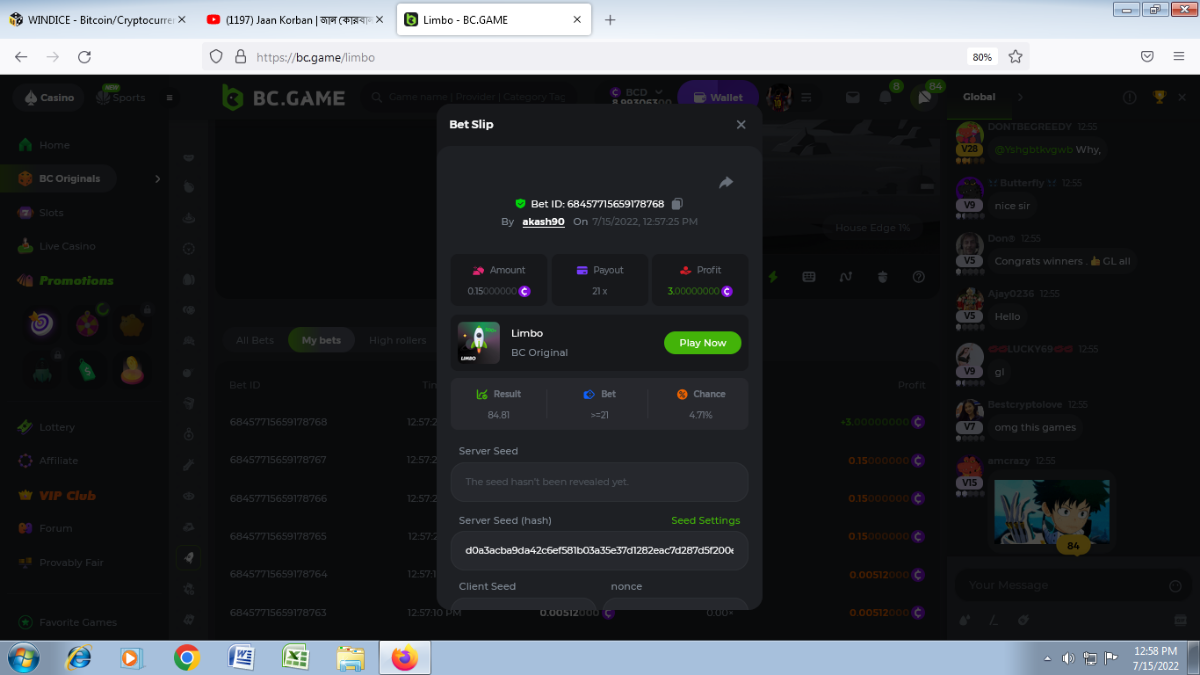Open akash90 user profile link
This screenshot has width=1200, height=675.
tap(543, 222)
